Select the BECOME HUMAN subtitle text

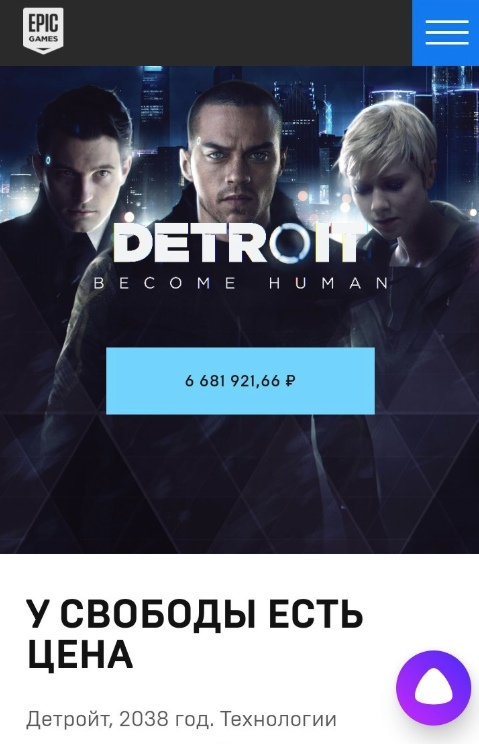click(x=240, y=283)
